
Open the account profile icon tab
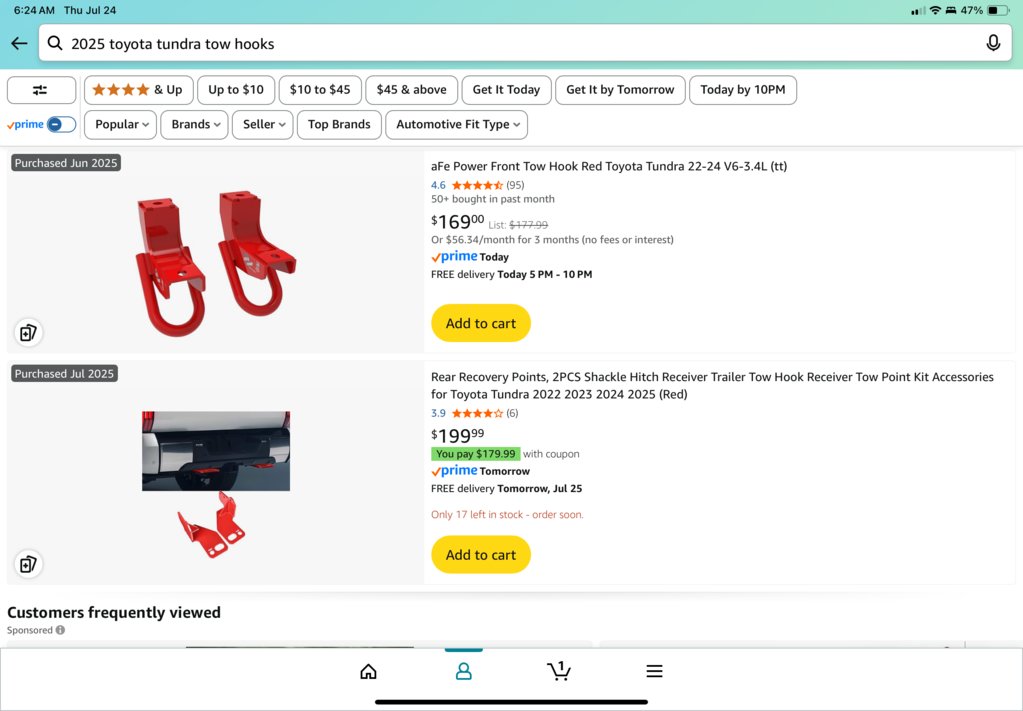(464, 671)
